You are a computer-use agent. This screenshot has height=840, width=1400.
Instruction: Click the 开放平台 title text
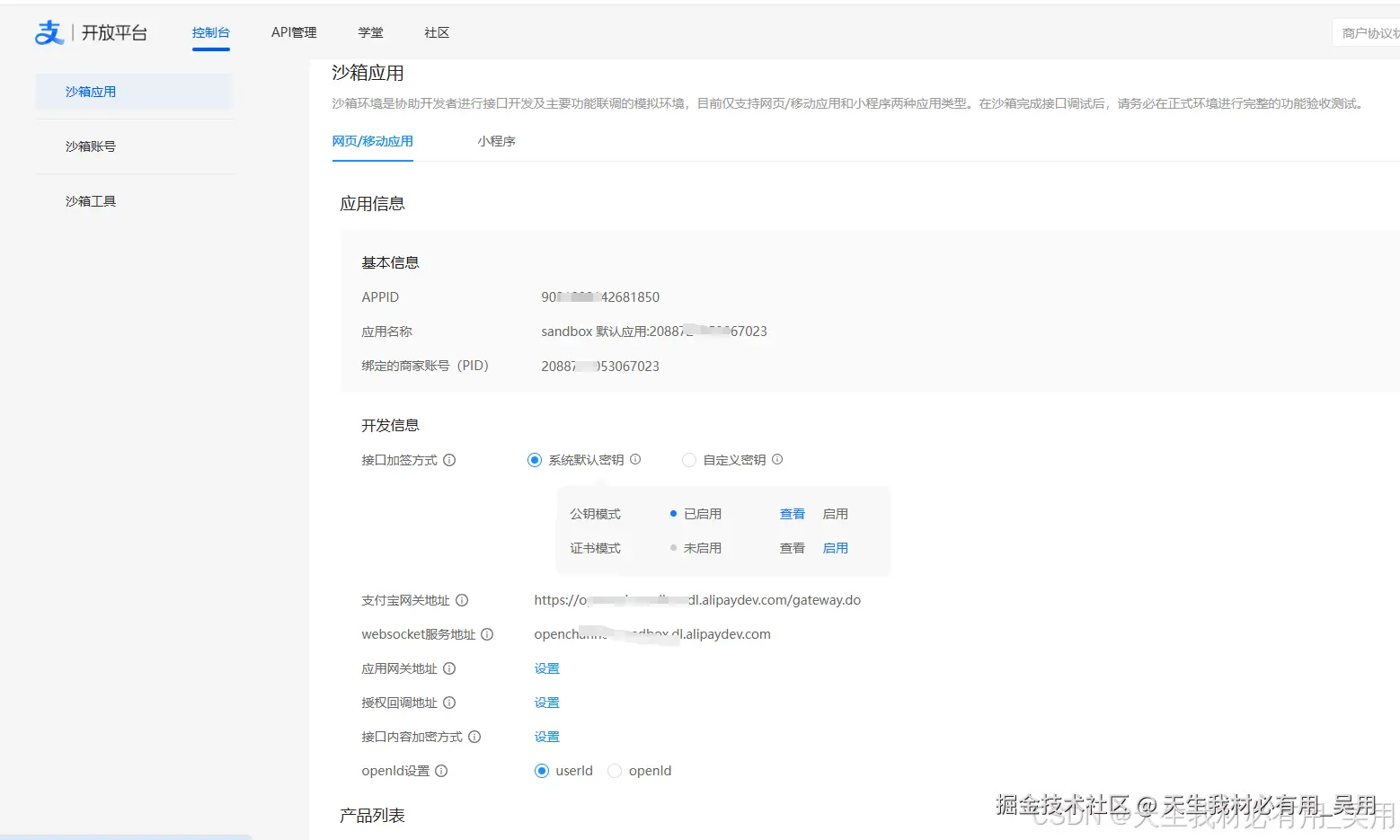click(x=114, y=32)
